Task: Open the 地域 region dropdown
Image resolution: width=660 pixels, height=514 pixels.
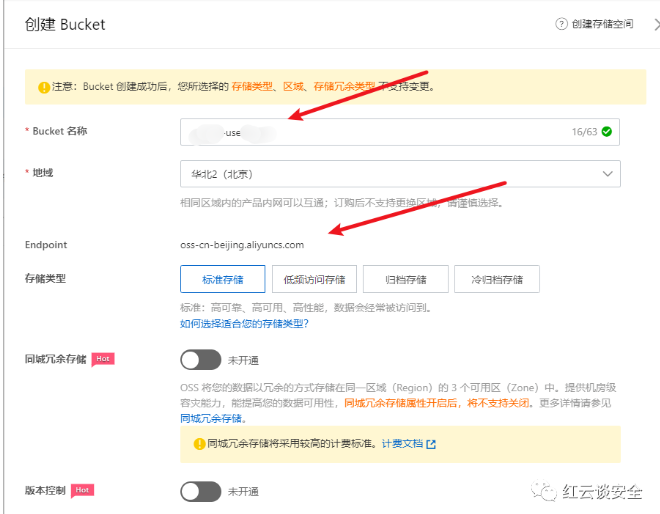Action: click(x=400, y=173)
